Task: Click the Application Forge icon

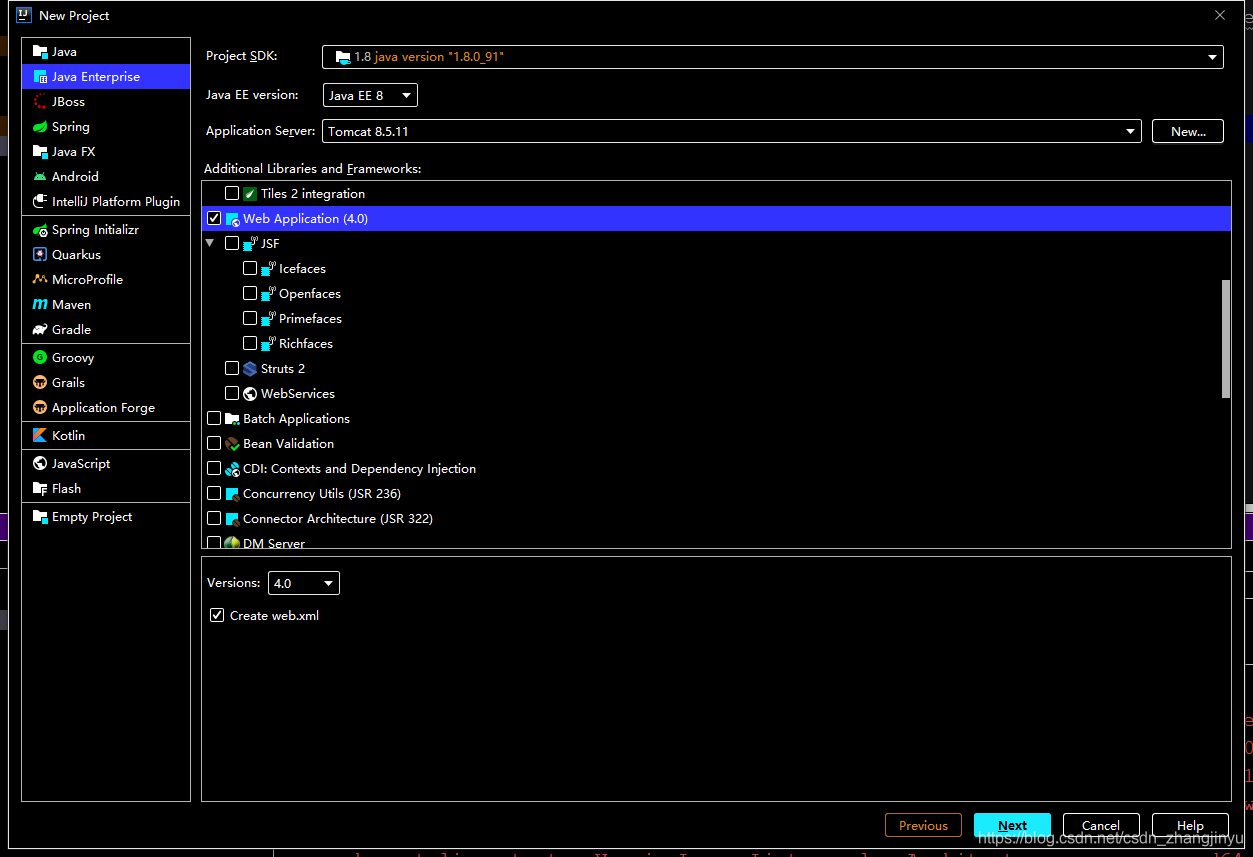Action: click(40, 408)
